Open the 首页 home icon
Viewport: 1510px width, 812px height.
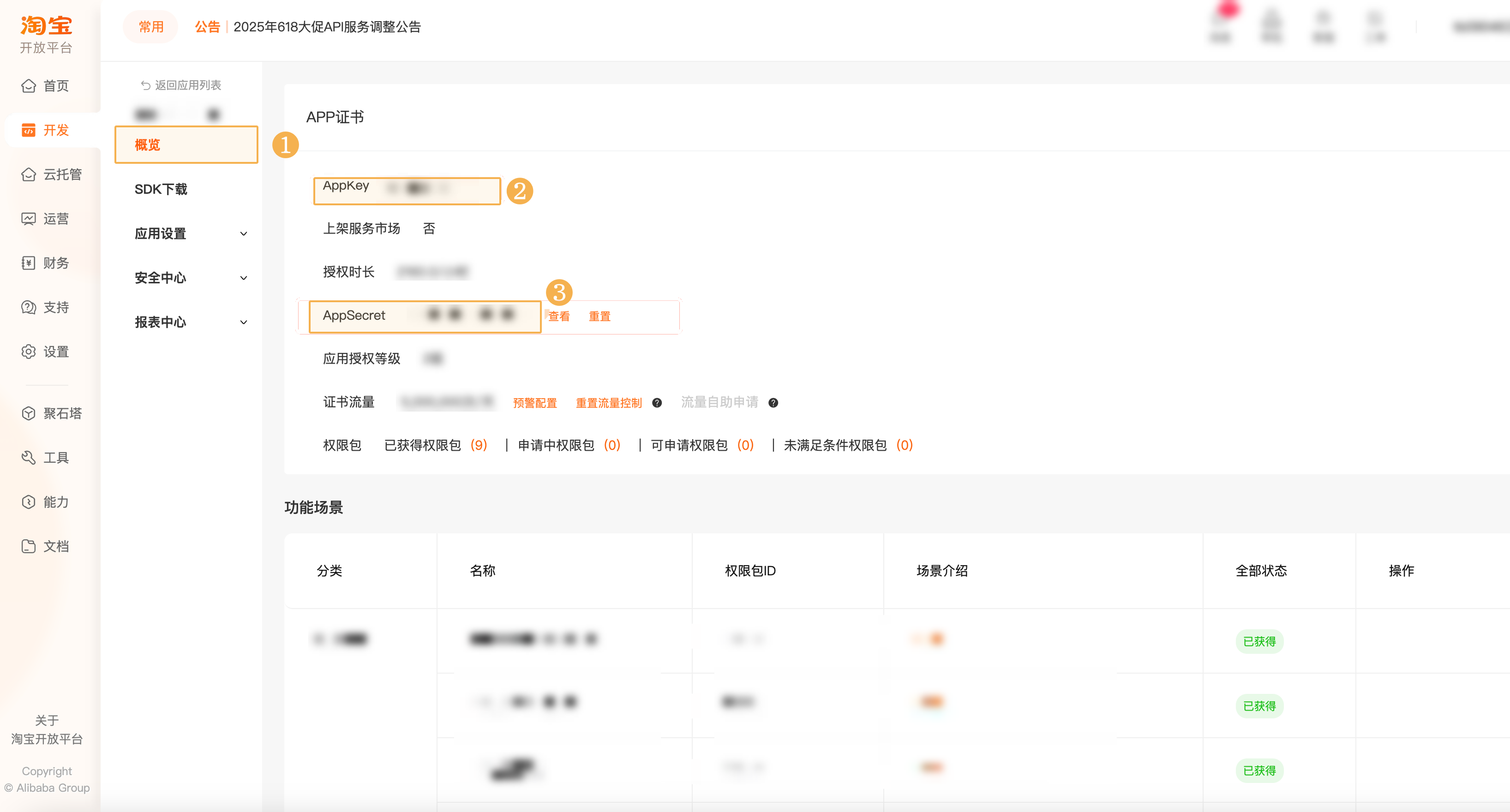tap(28, 86)
